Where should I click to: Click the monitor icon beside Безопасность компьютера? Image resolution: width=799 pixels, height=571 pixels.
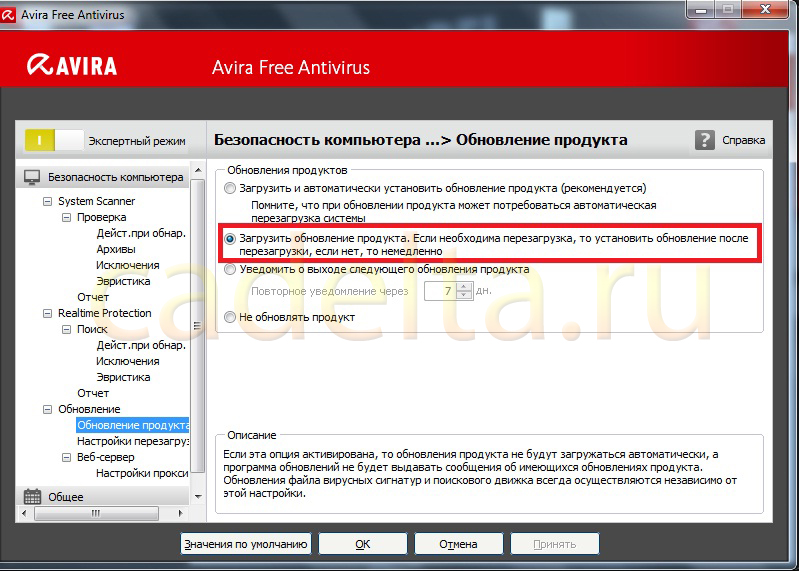(x=32, y=177)
